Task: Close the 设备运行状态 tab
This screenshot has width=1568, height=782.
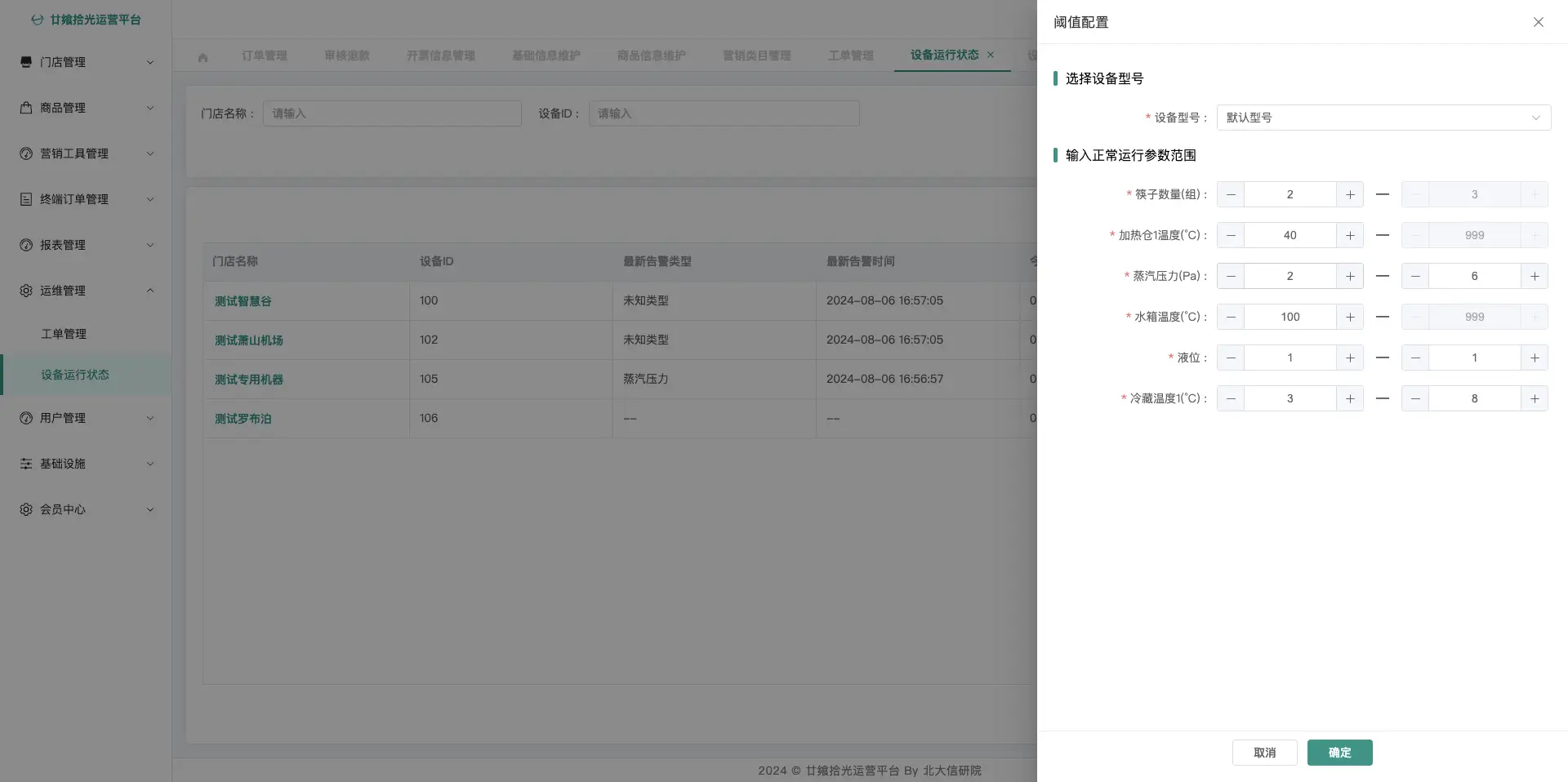Action: pyautogui.click(x=991, y=55)
